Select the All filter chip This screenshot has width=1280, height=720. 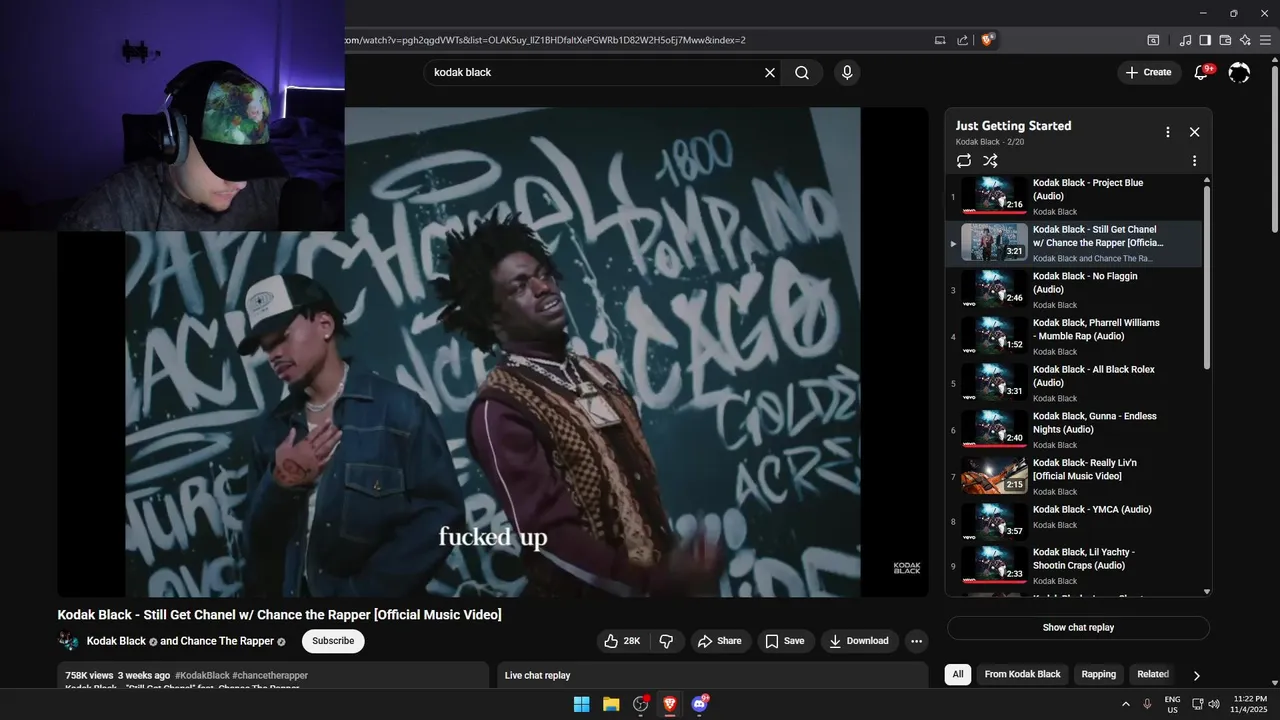tap(958, 674)
